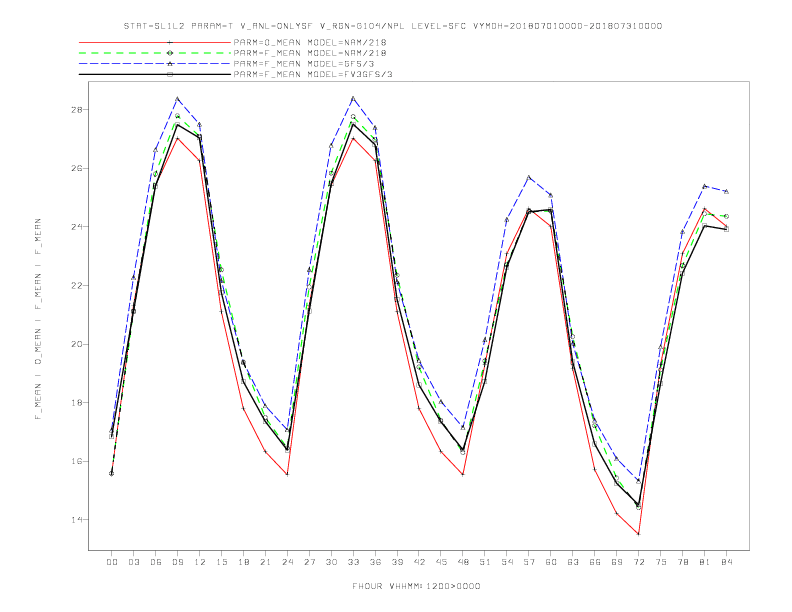792x612 pixels.
Task: Click the blue triangle marker at hour 84
Action: 726,191
